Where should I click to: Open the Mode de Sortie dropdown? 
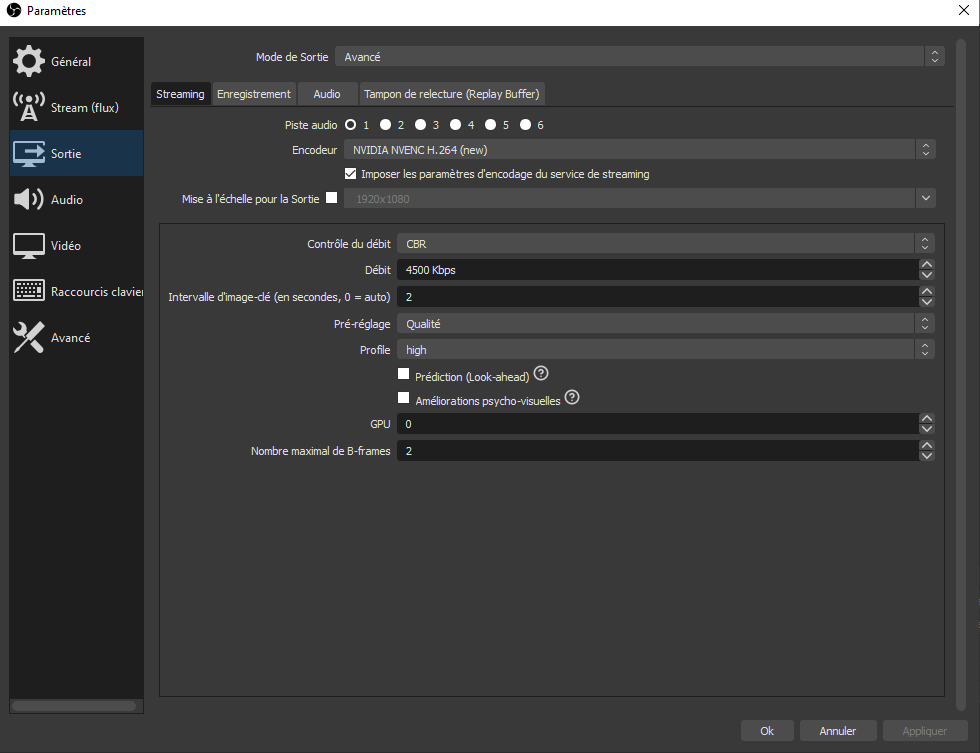(x=639, y=57)
